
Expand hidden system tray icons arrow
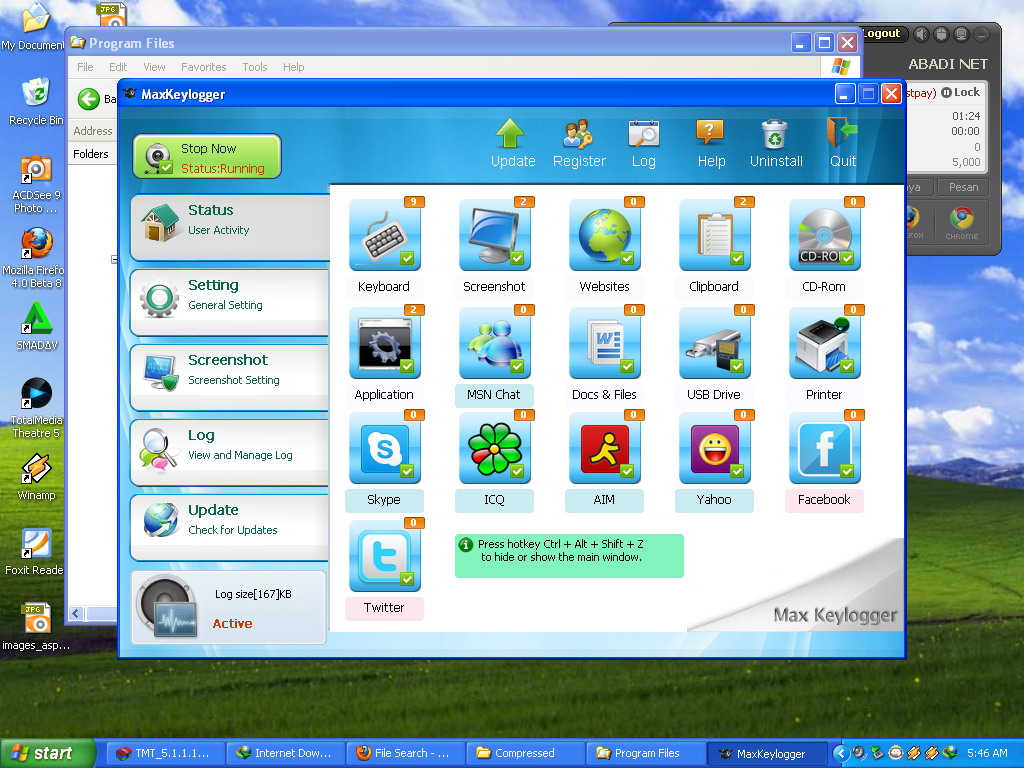(x=840, y=753)
